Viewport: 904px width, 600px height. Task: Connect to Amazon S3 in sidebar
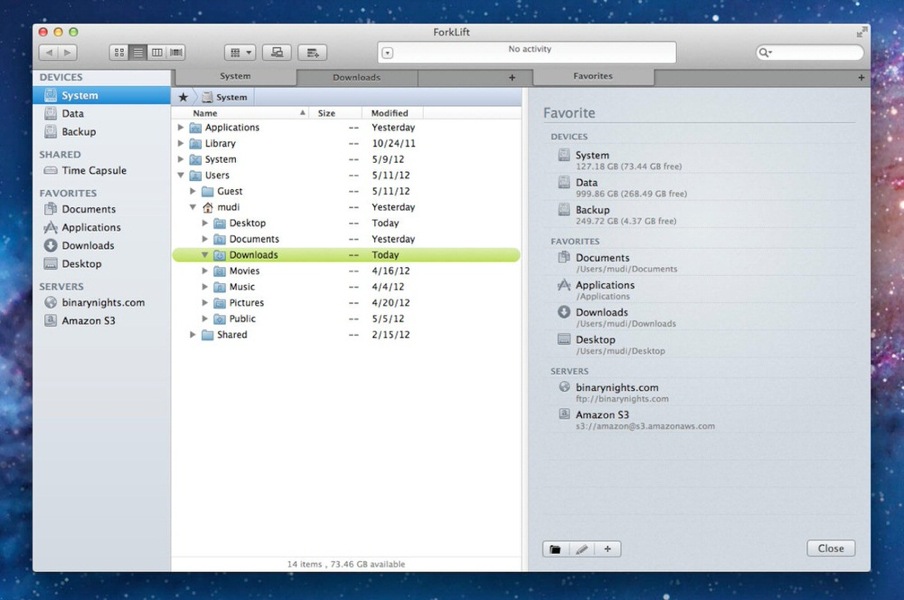(101, 320)
